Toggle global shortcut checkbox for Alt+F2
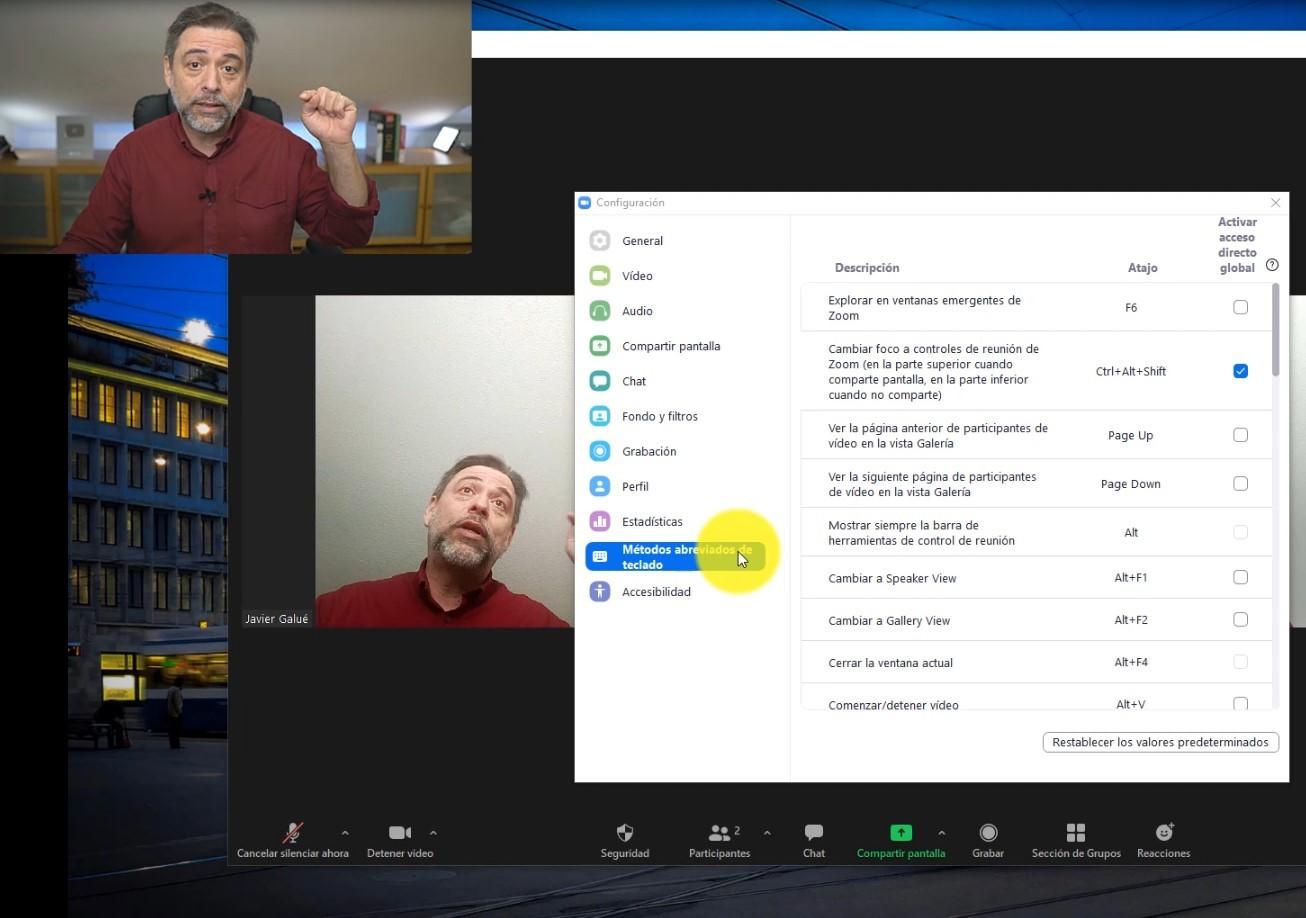 click(1240, 620)
